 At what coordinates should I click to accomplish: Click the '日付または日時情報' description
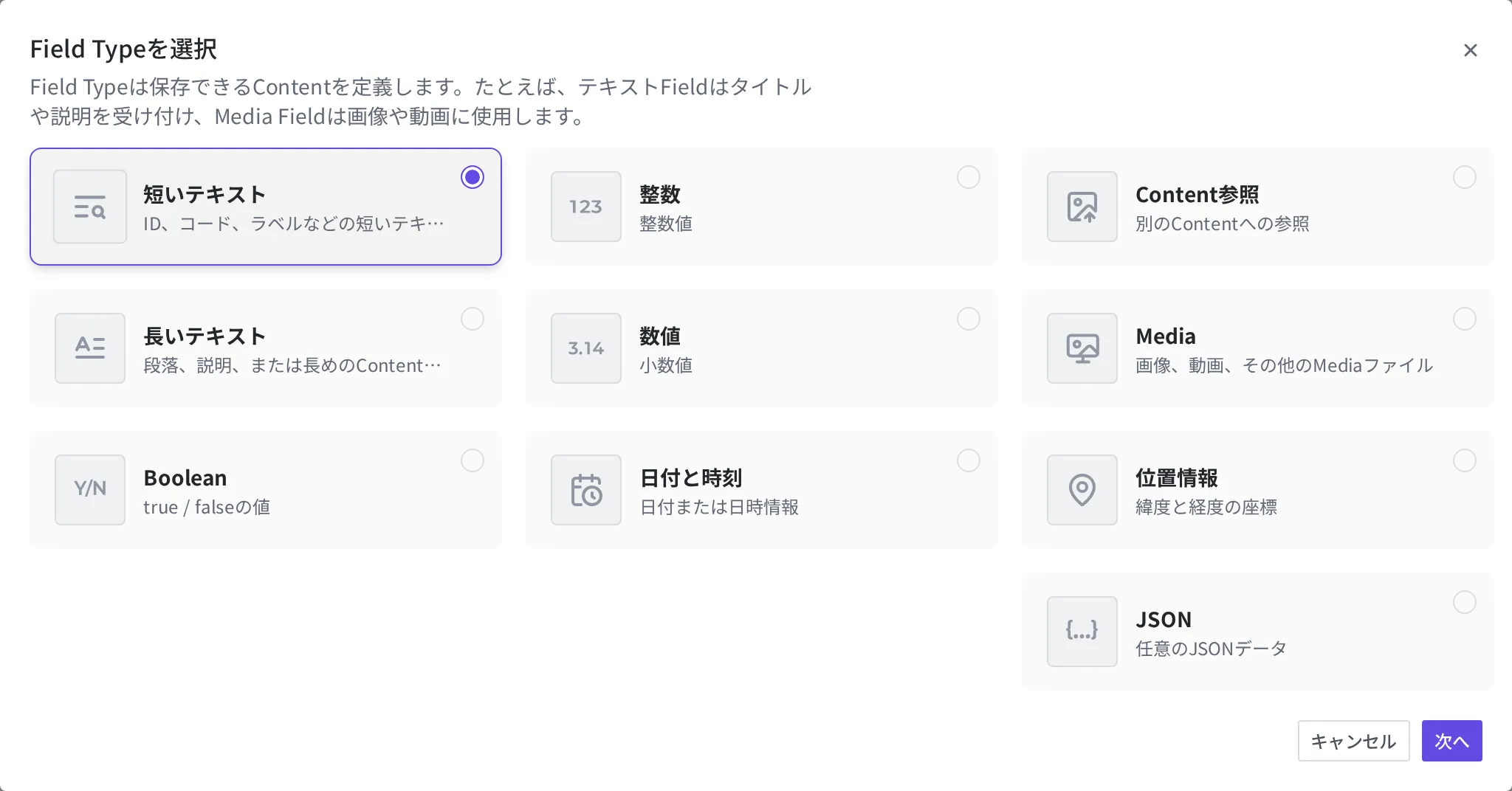(719, 507)
